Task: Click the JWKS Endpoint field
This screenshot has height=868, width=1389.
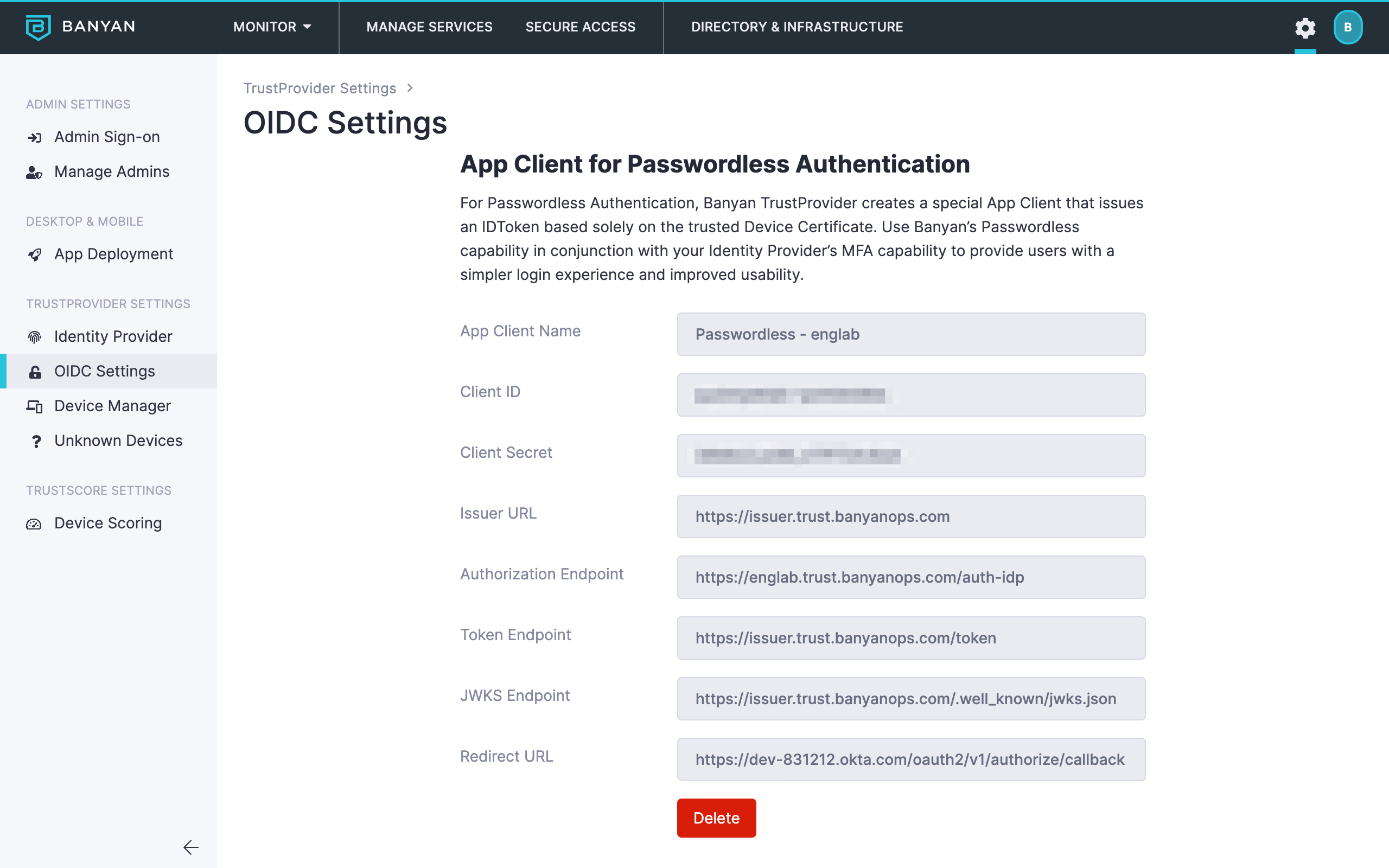Action: 911,699
